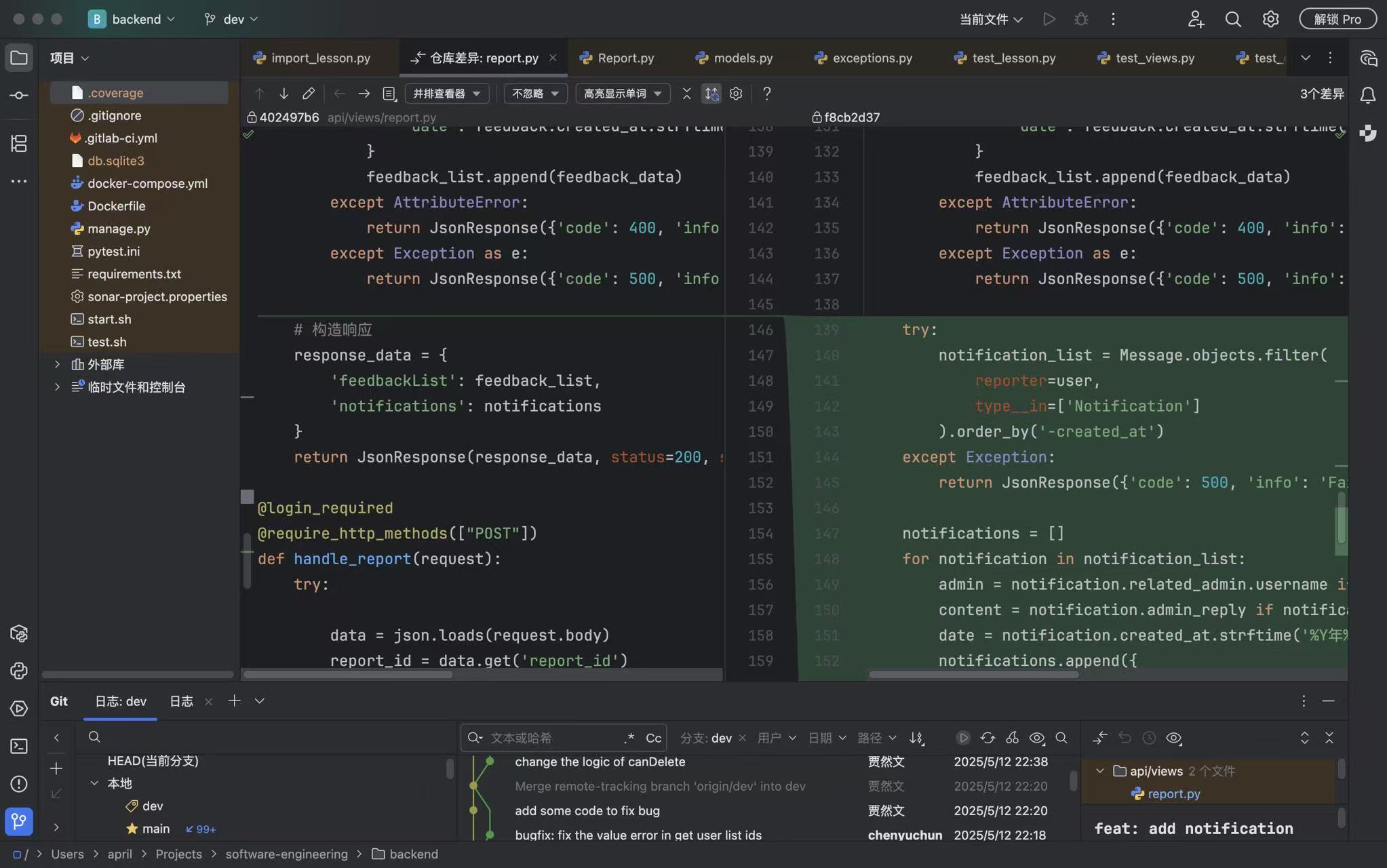Expand the 外部库 tree node
This screenshot has height=868, width=1387.
57,364
